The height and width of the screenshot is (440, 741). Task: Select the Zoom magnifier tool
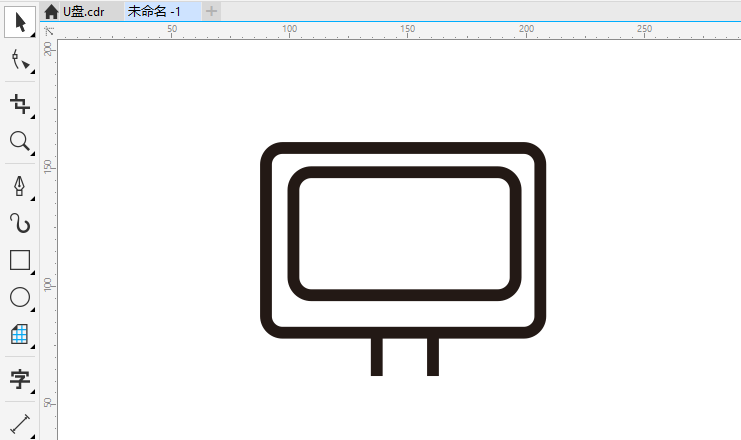[20, 141]
